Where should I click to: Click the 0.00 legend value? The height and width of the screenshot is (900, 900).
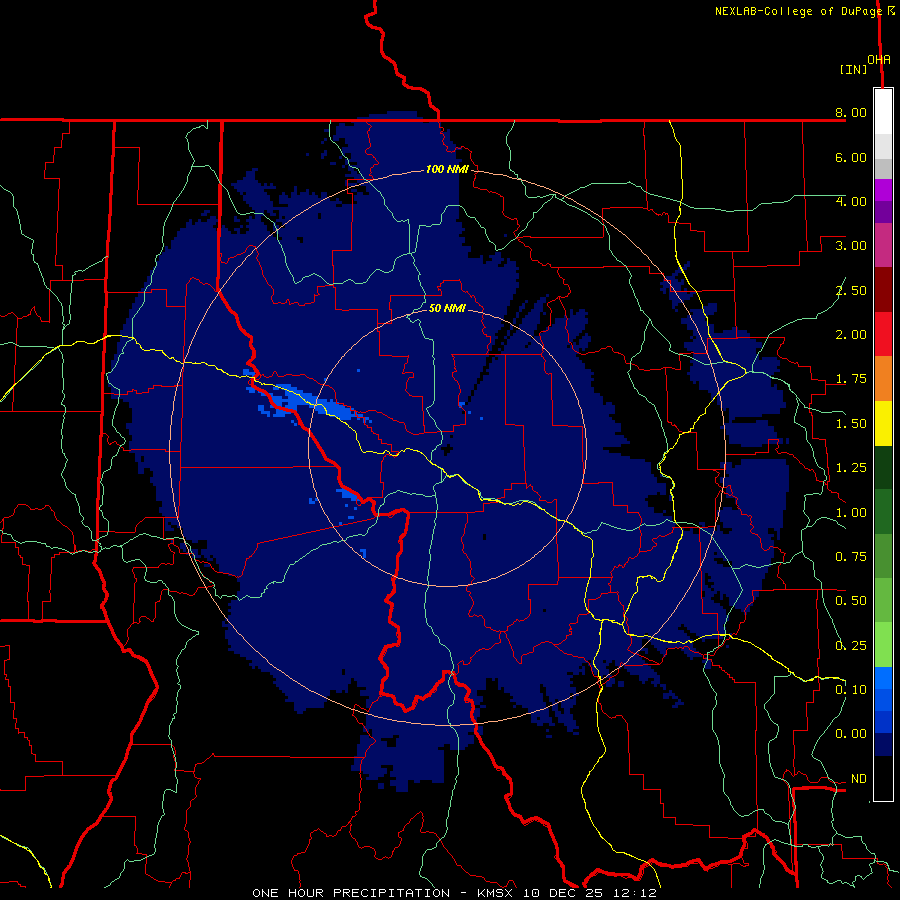[851, 734]
